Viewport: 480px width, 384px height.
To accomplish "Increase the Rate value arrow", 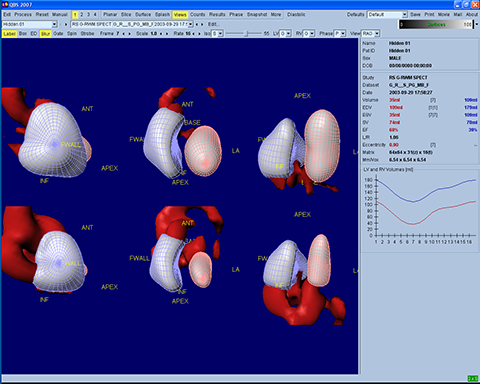I will [199, 34].
